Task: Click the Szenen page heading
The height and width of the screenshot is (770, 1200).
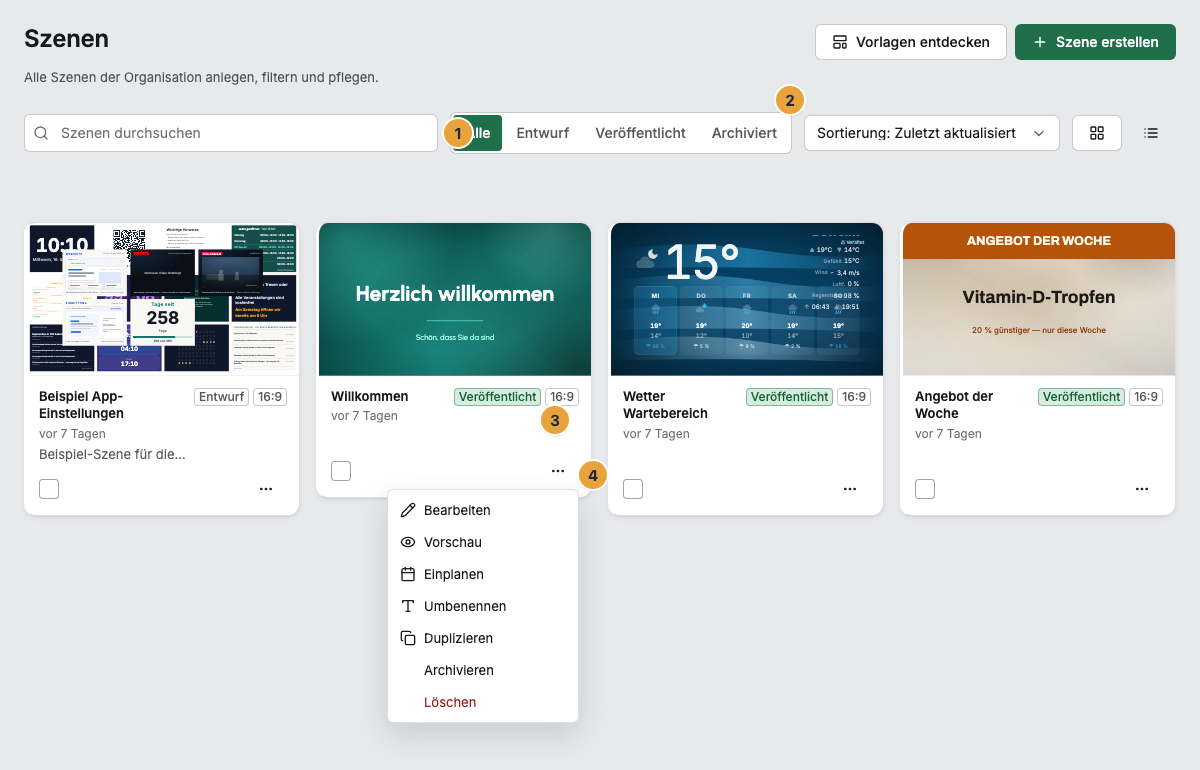Action: [66, 39]
